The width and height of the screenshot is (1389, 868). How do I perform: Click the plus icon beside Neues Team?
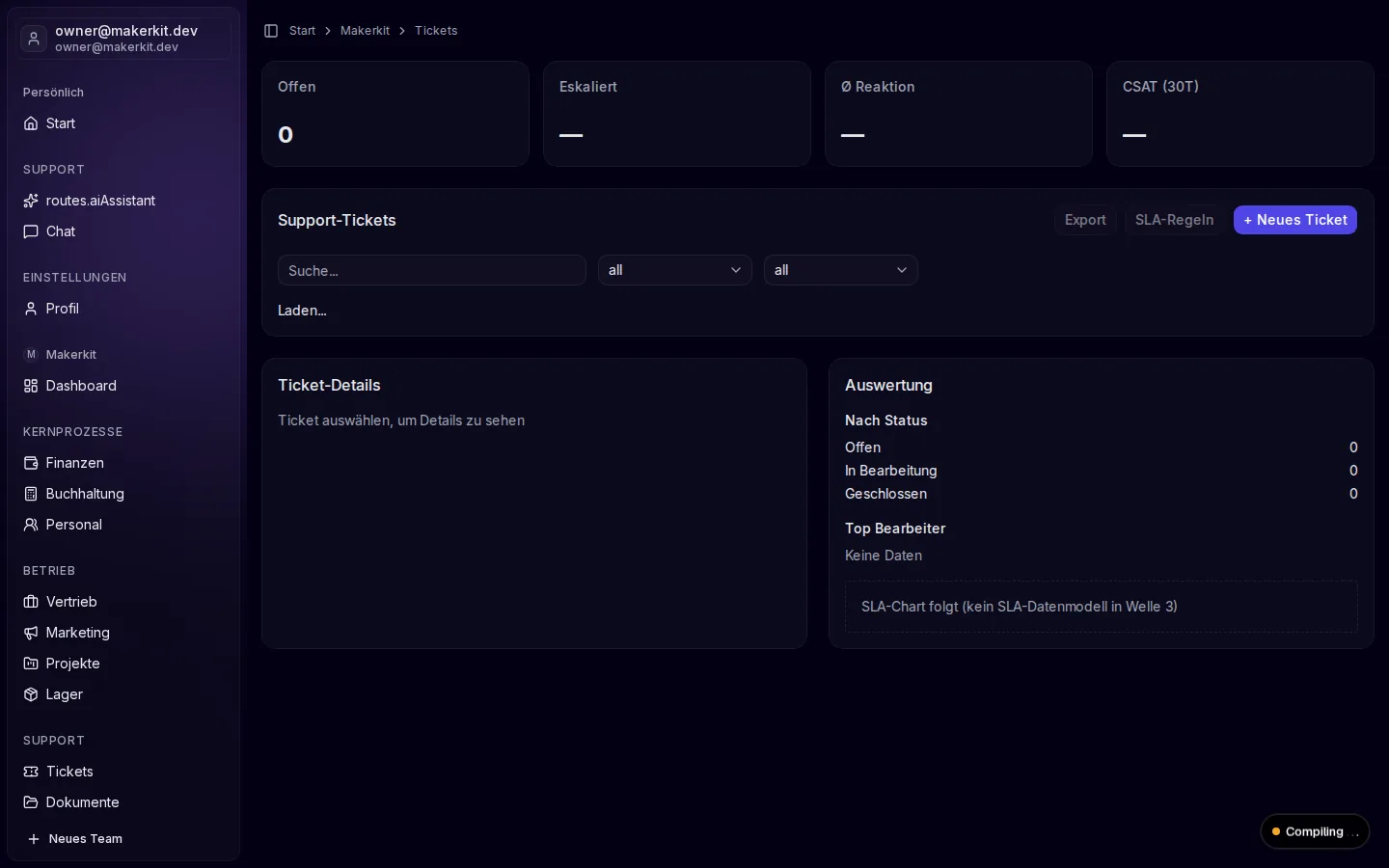(34, 839)
